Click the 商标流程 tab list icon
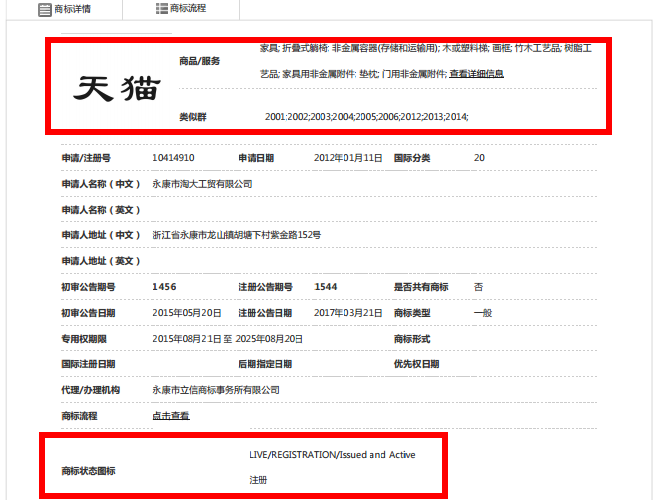The height and width of the screenshot is (500, 658). [x=162, y=8]
